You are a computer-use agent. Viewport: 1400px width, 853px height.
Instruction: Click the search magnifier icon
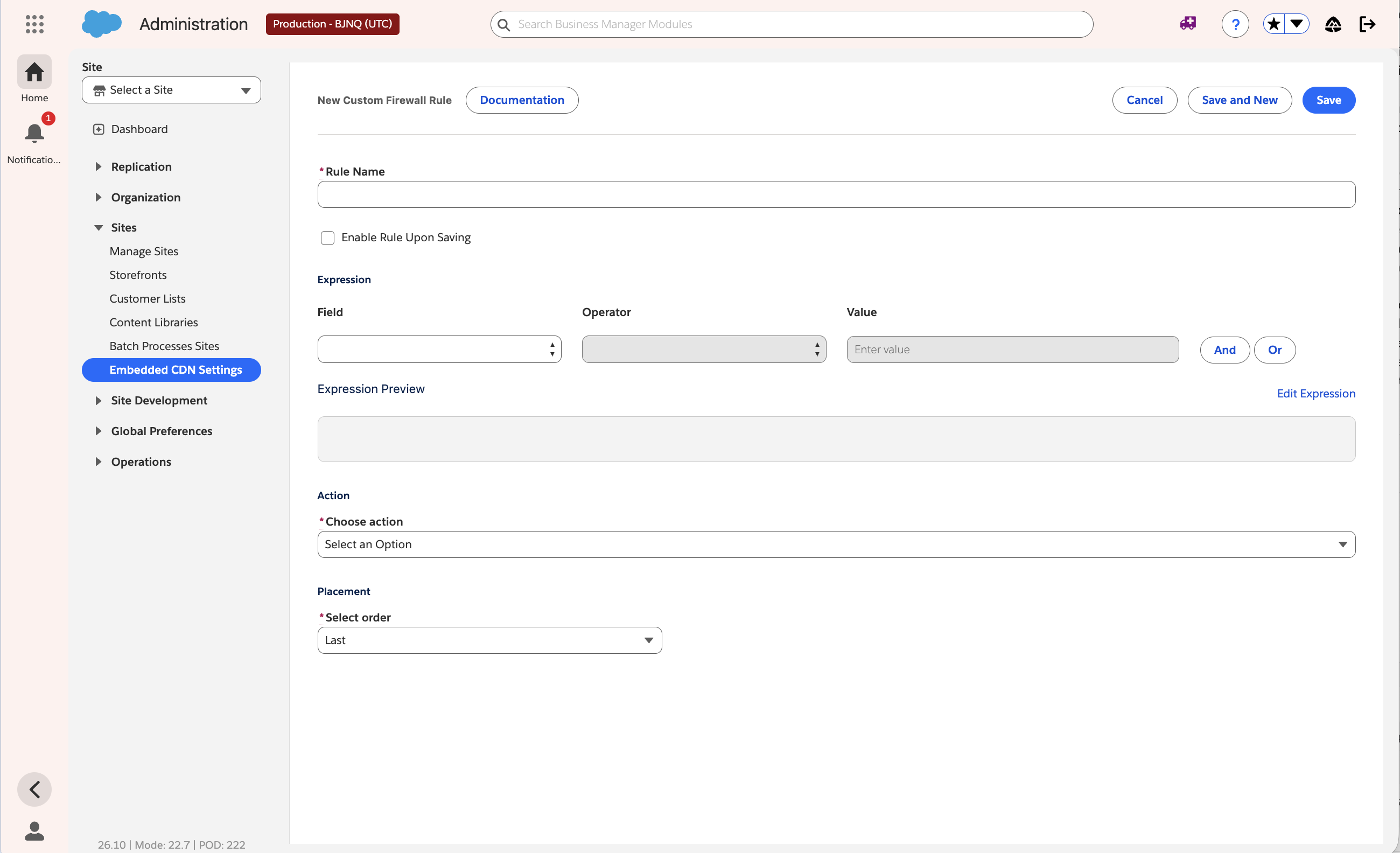(503, 24)
